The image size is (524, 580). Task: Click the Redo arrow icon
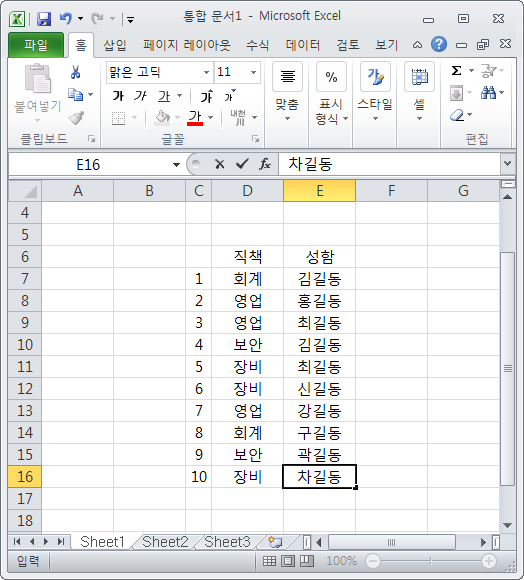[97, 18]
